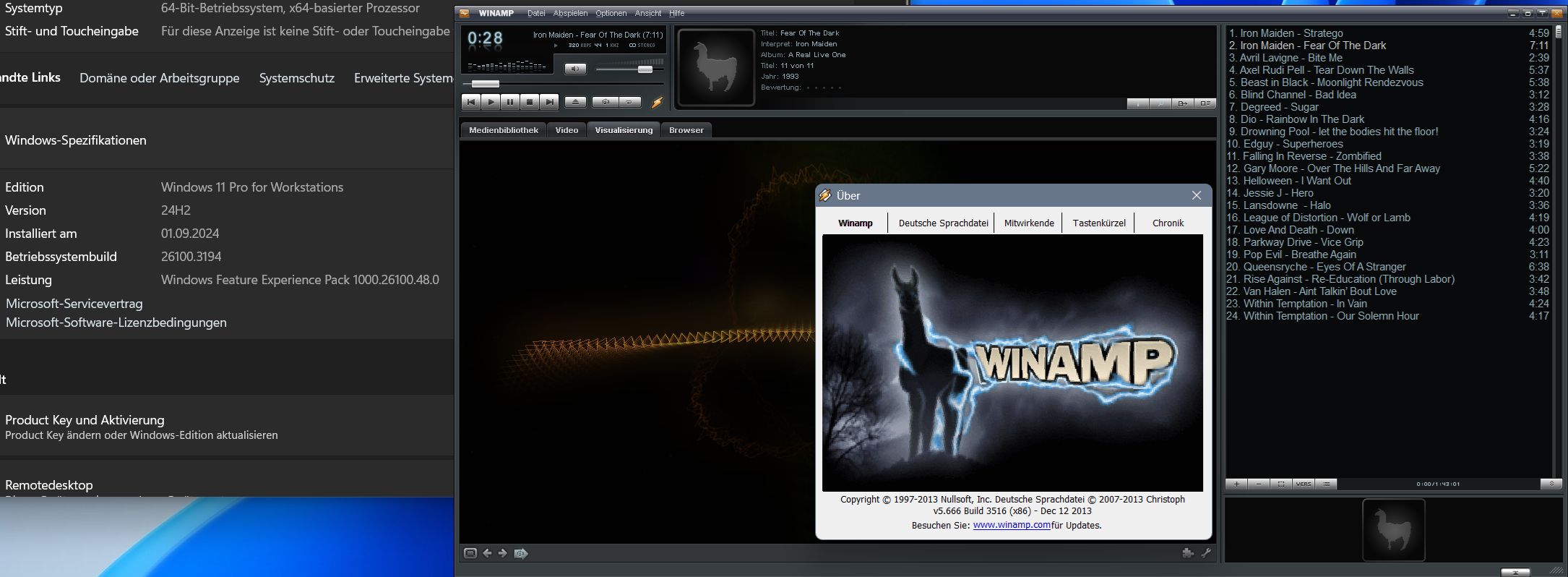The height and width of the screenshot is (577, 1568).
Task: Click the magnifier button in info panel
Action: pos(1160,103)
